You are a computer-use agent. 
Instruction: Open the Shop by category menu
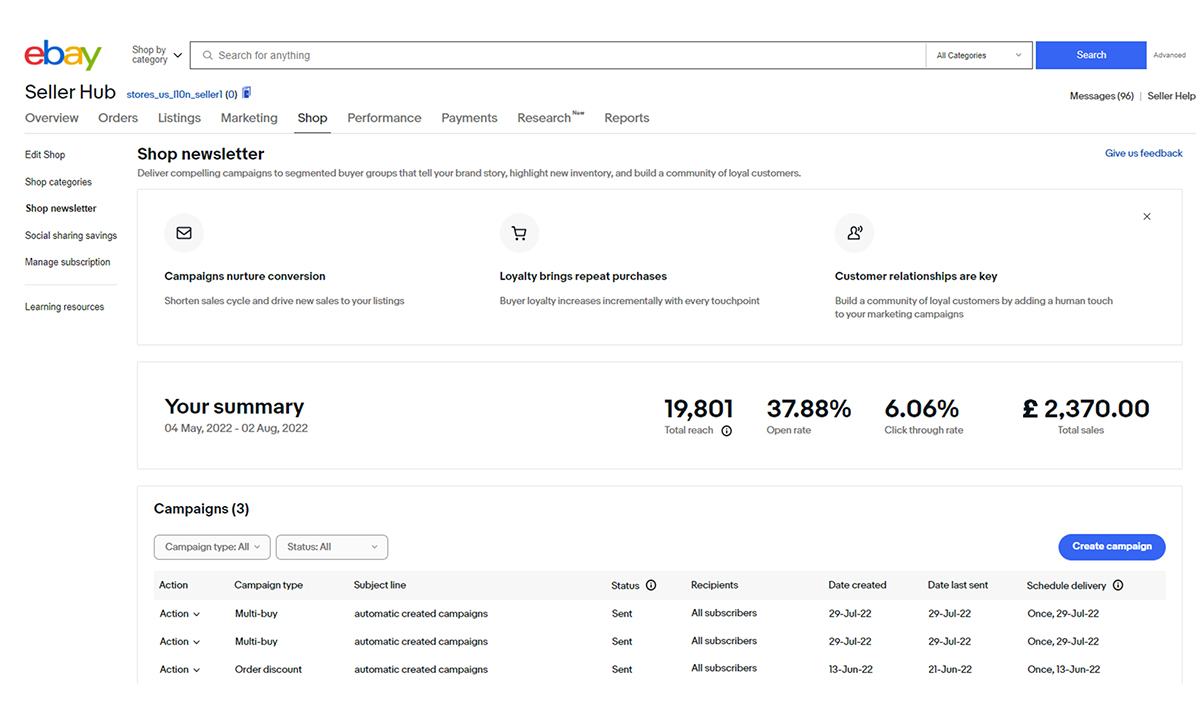pos(157,55)
